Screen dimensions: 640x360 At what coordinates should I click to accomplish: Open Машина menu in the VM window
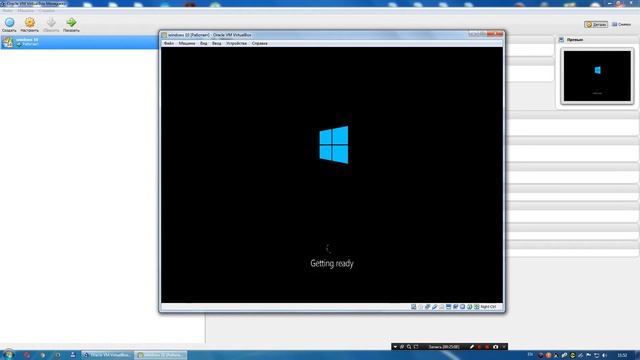point(187,43)
